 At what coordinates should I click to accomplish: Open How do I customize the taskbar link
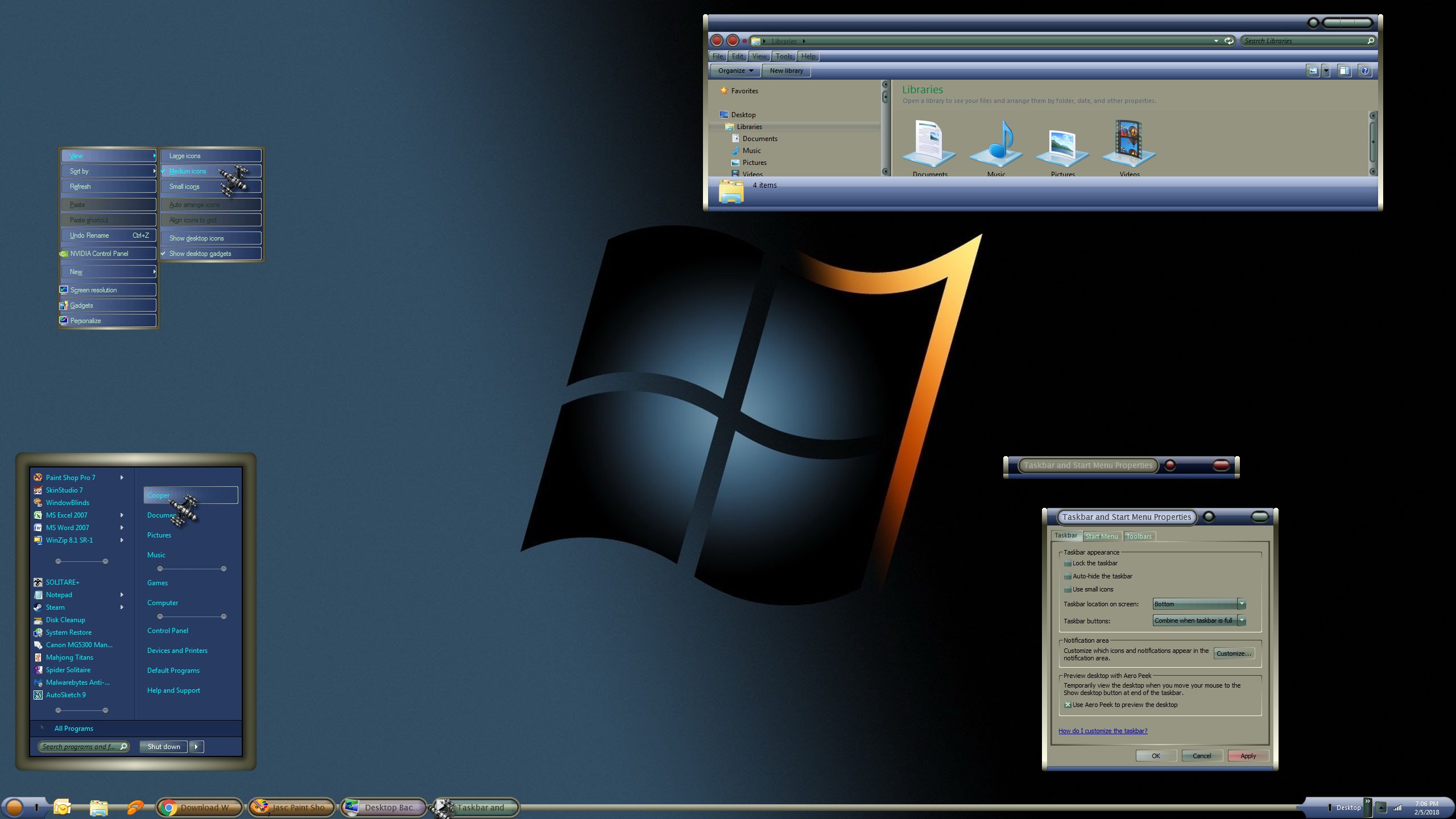(x=1103, y=731)
